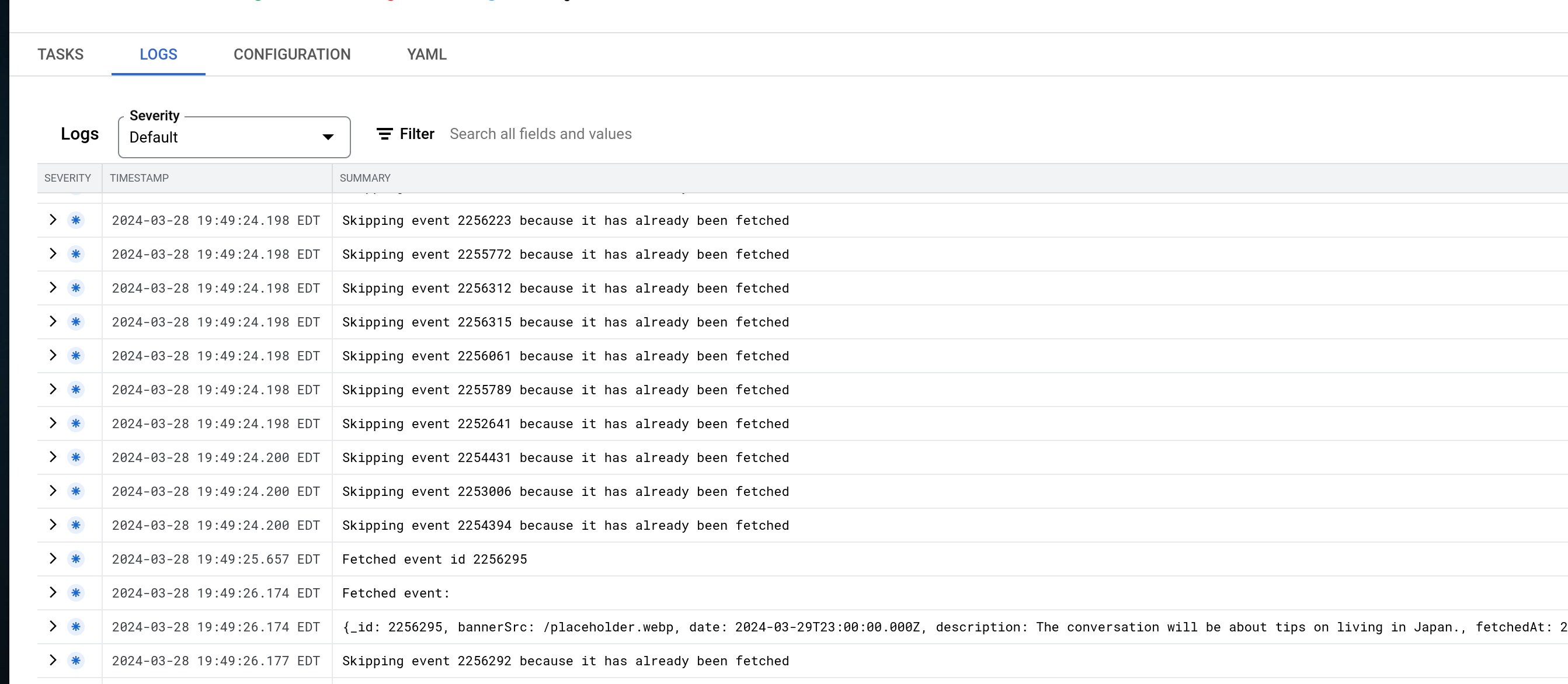Switch to the CONFIGURATION tab
Viewport: 1568px width, 684px height.
point(291,54)
